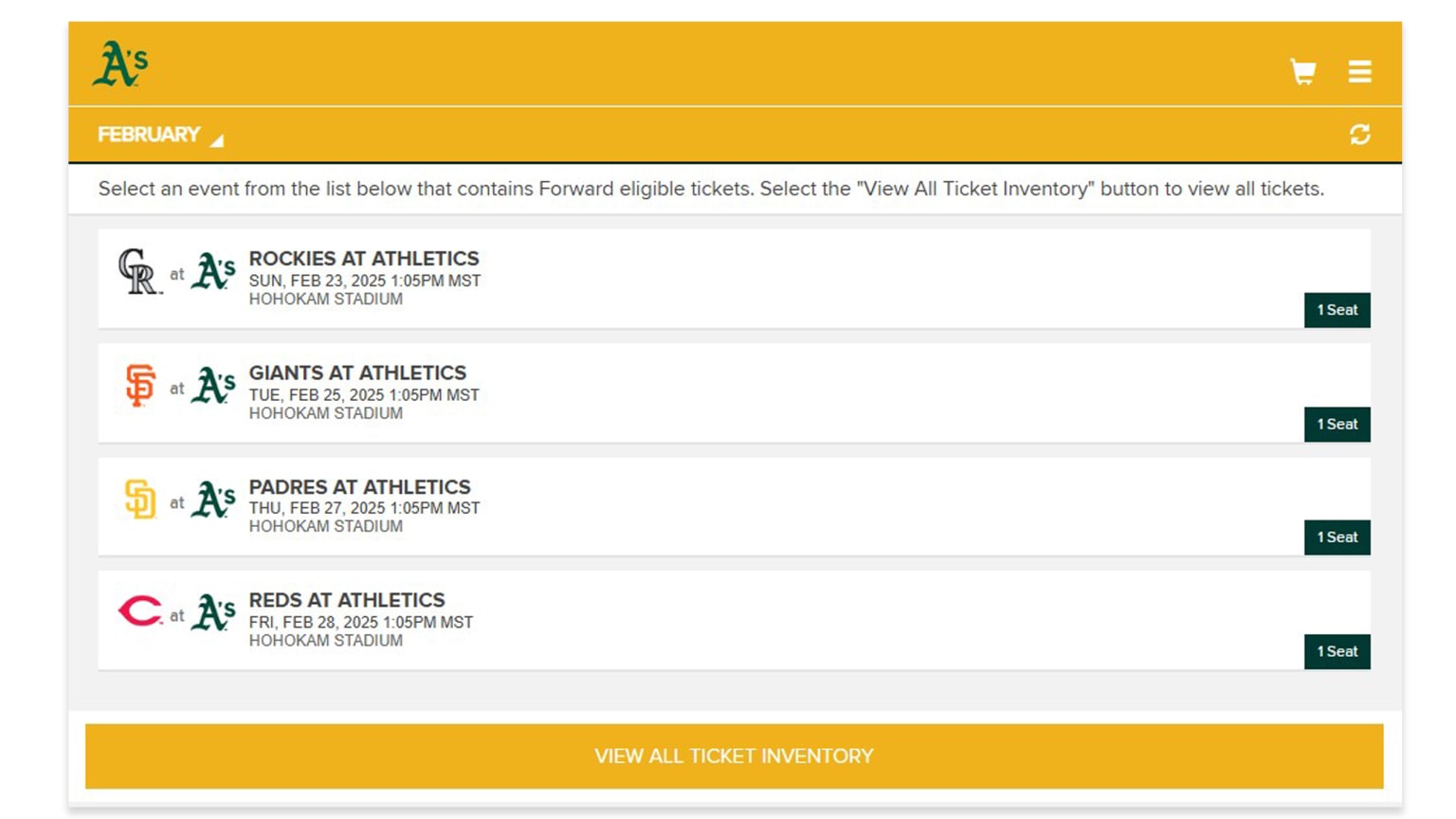Select the 1 Seat badge on the Giants game

(1337, 424)
